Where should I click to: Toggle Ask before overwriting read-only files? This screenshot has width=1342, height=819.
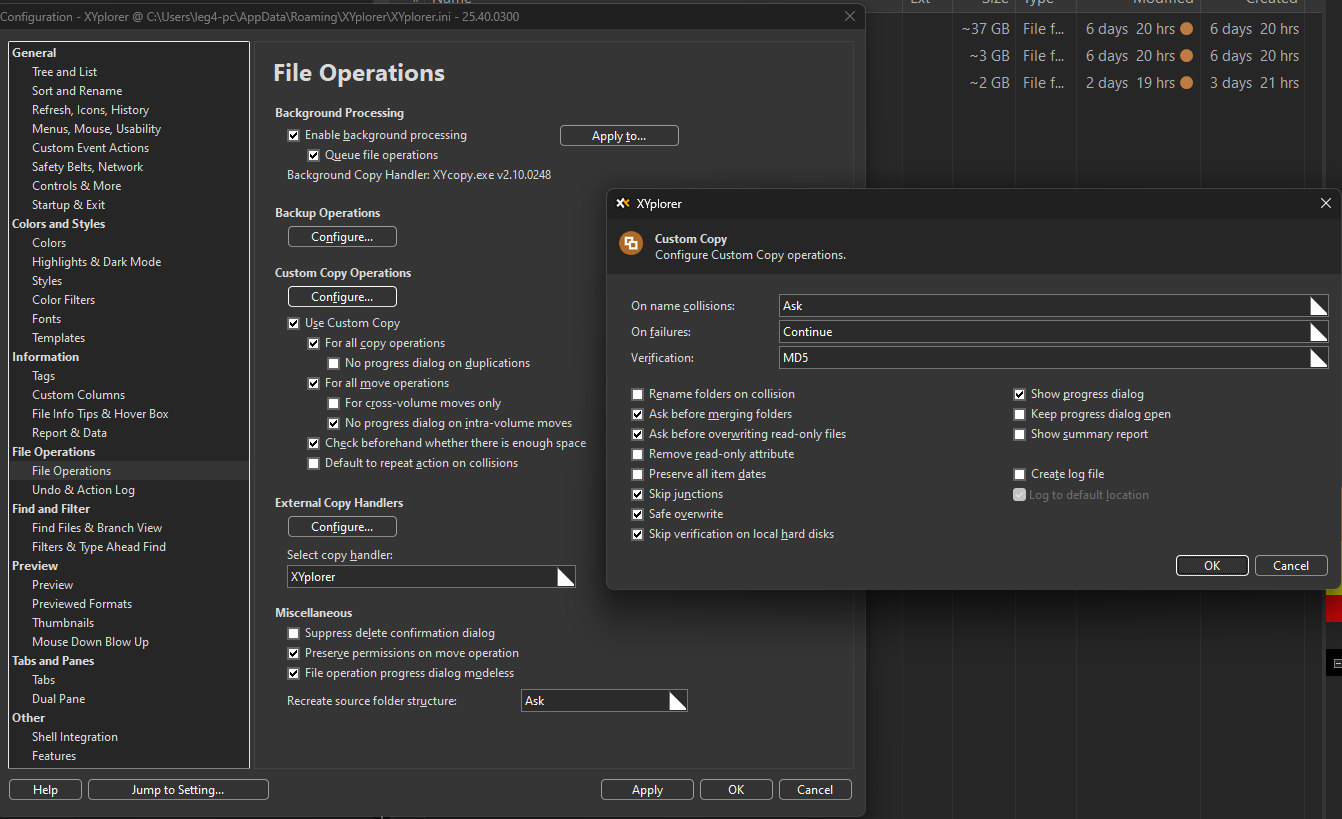637,434
